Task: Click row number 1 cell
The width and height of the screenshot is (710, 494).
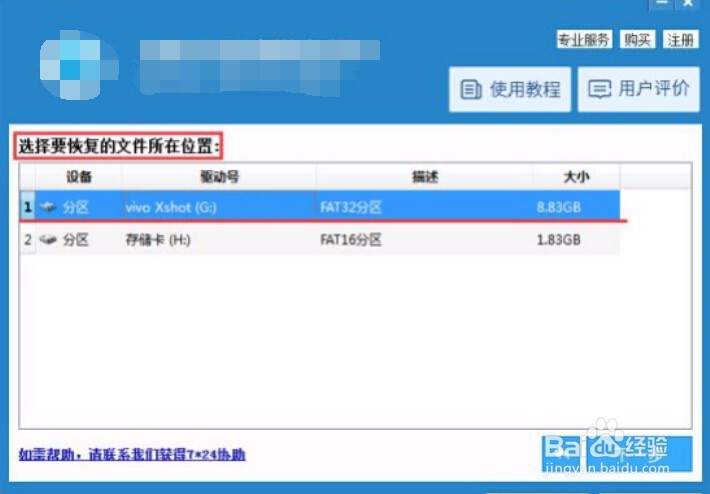Action: [x=28, y=207]
